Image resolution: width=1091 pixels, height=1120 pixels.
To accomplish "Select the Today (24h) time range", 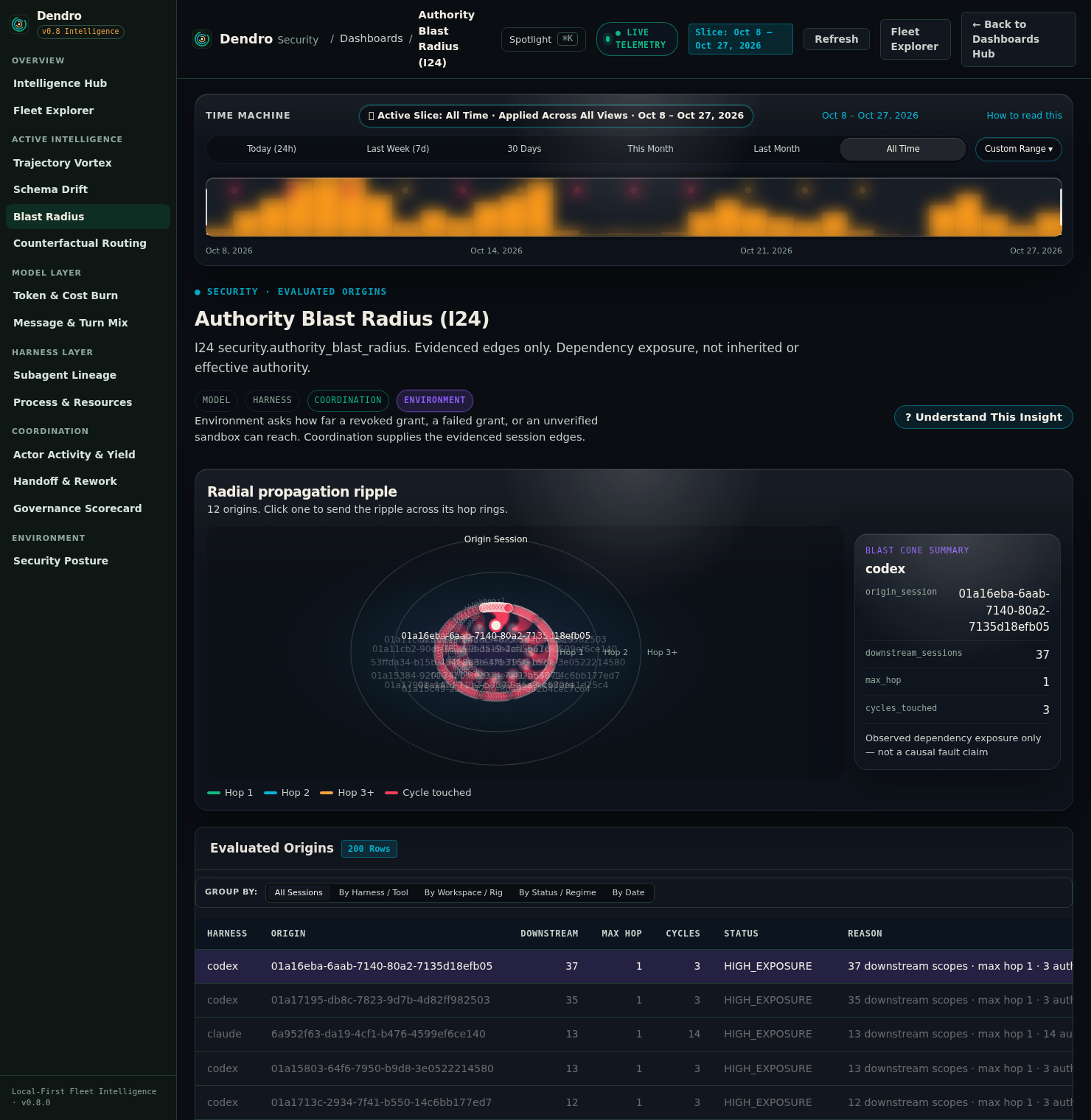I will (271, 149).
